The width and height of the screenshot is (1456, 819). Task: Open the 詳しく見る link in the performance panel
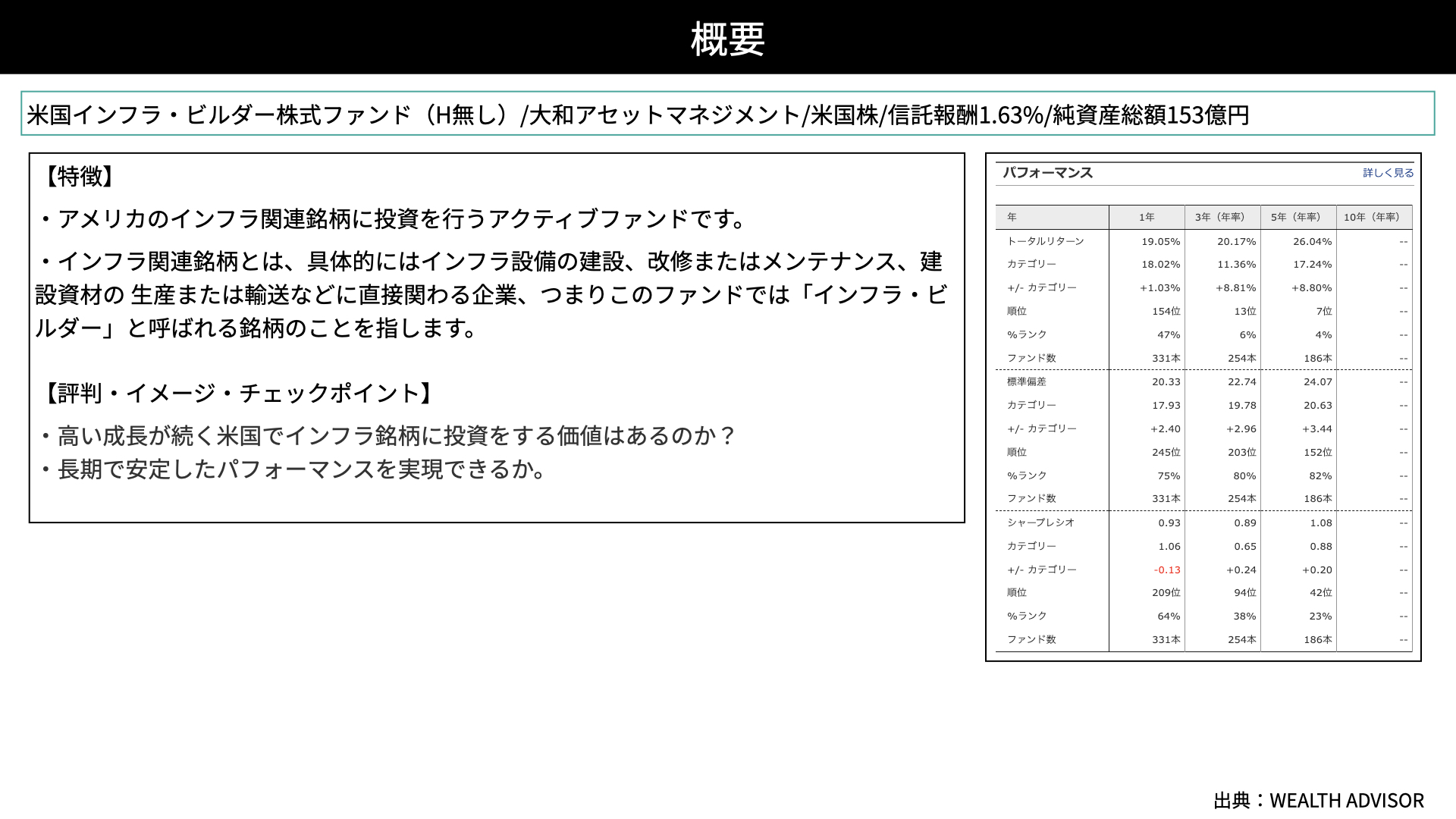[1388, 173]
